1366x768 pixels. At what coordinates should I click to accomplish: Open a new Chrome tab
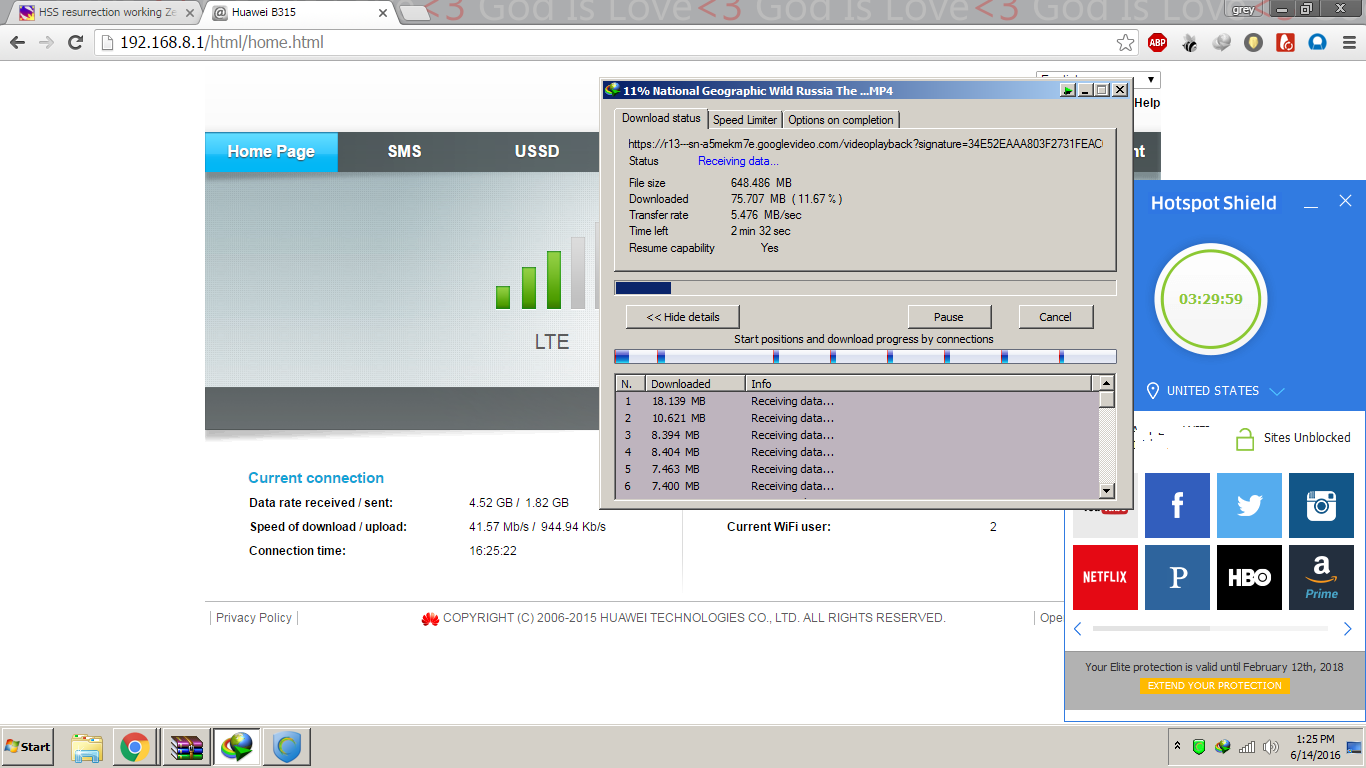tap(414, 13)
